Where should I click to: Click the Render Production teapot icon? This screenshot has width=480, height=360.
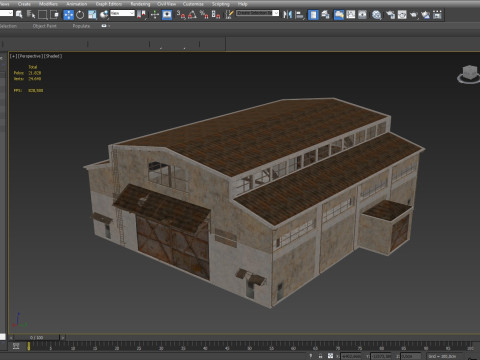[414, 15]
